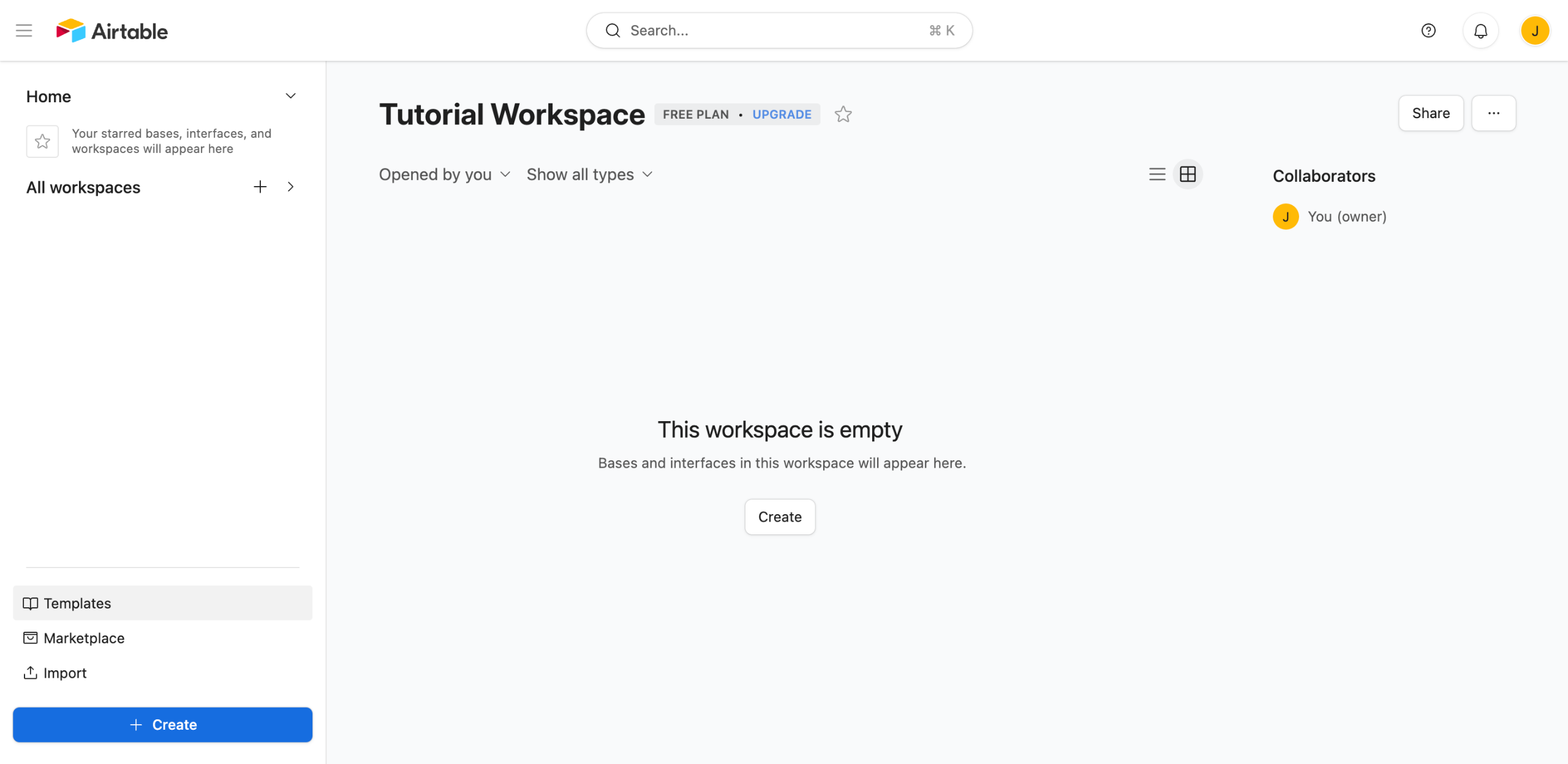The width and height of the screenshot is (1568, 764).
Task: Click the Home heading
Action: (48, 96)
